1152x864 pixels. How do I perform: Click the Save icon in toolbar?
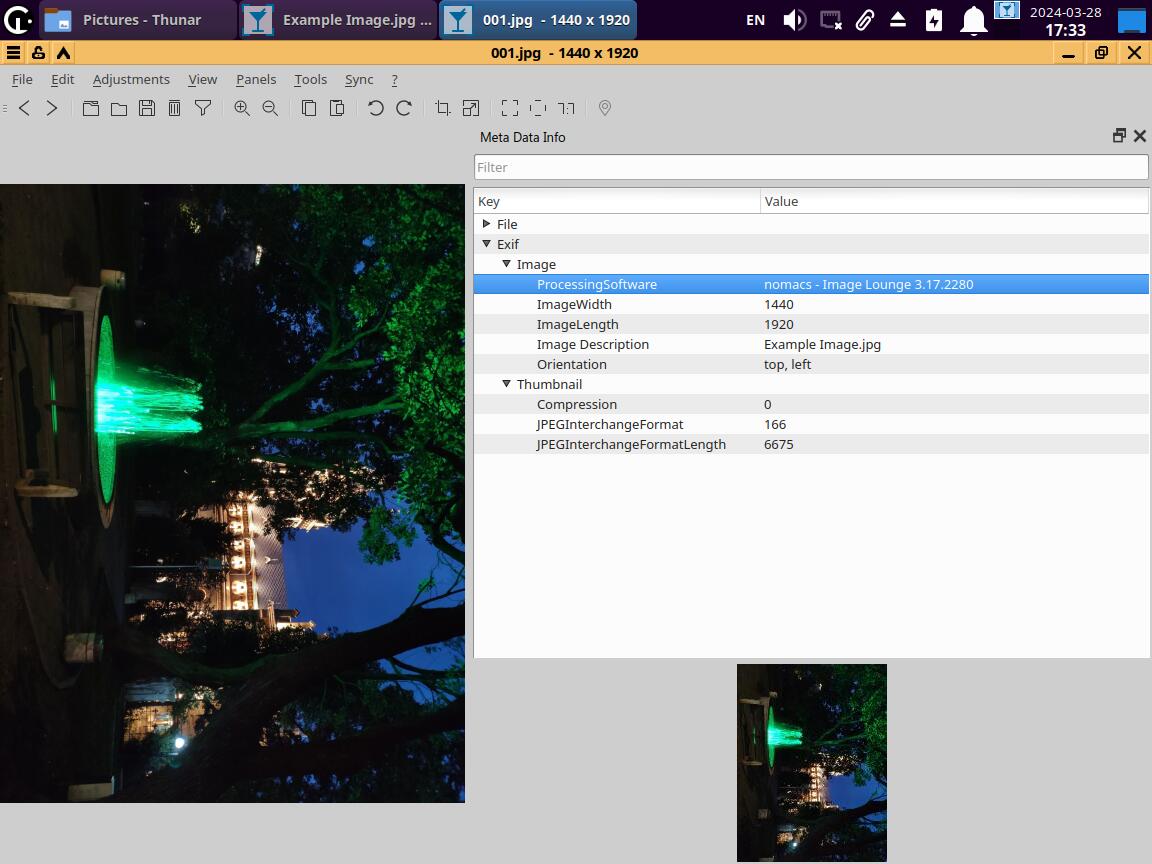147,108
